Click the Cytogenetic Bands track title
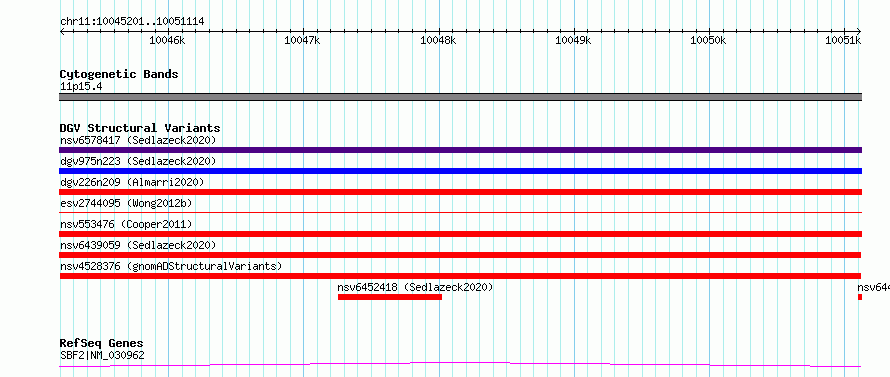The width and height of the screenshot is (890, 377). (x=119, y=74)
